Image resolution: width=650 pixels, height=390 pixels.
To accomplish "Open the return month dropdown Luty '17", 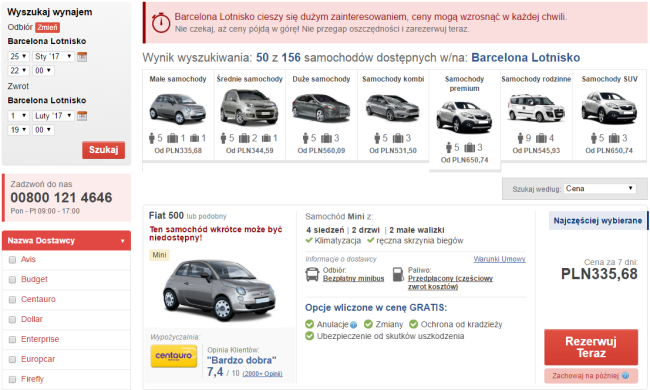I will coord(53,116).
